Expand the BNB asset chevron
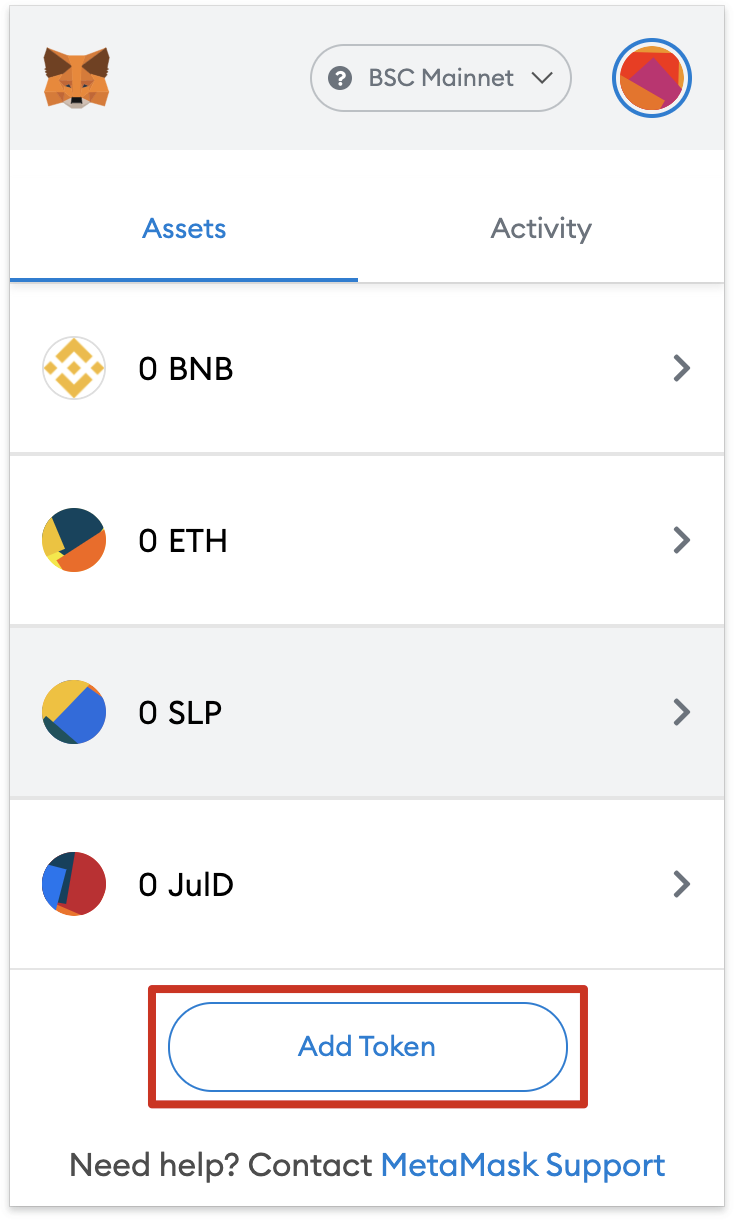This screenshot has width=734, height=1220. pos(682,369)
